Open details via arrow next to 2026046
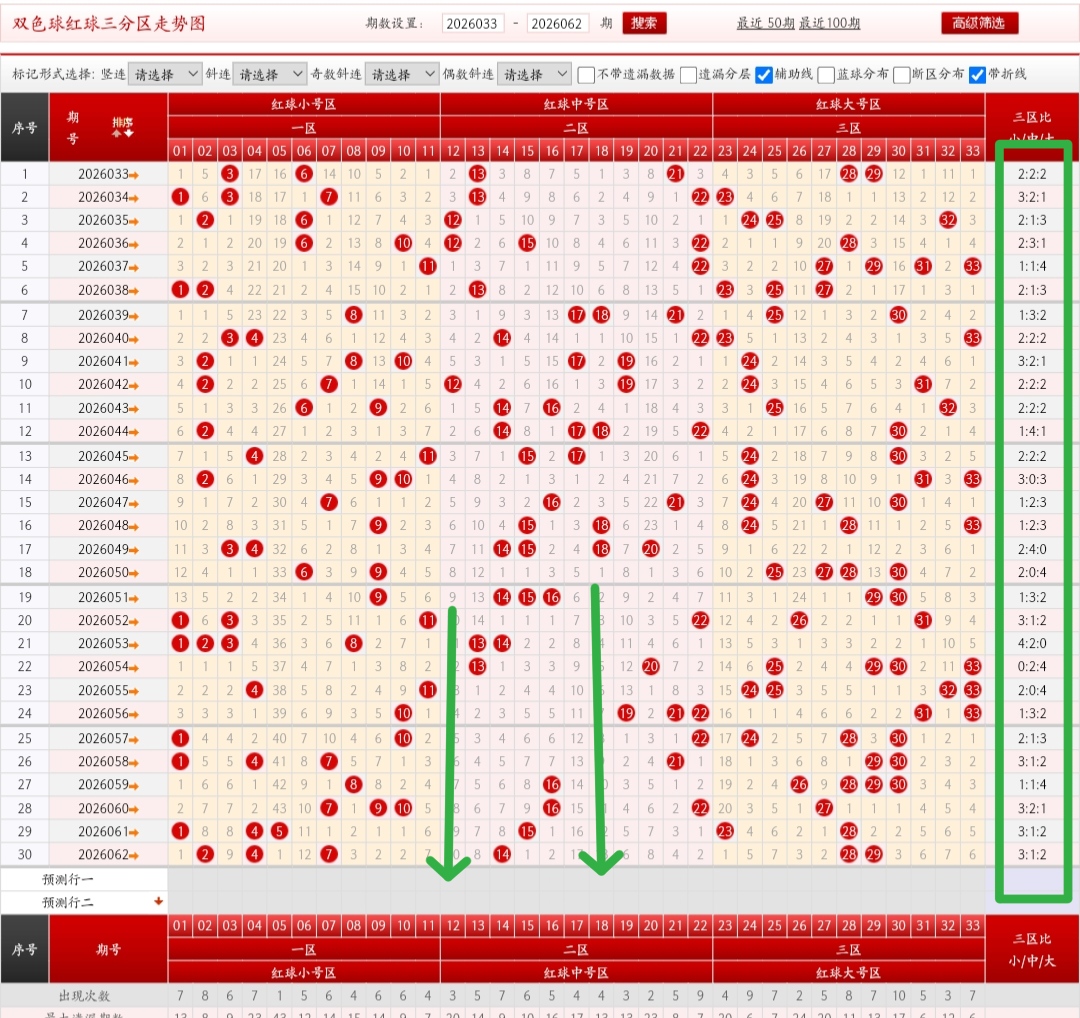The image size is (1080, 1018). [x=134, y=480]
